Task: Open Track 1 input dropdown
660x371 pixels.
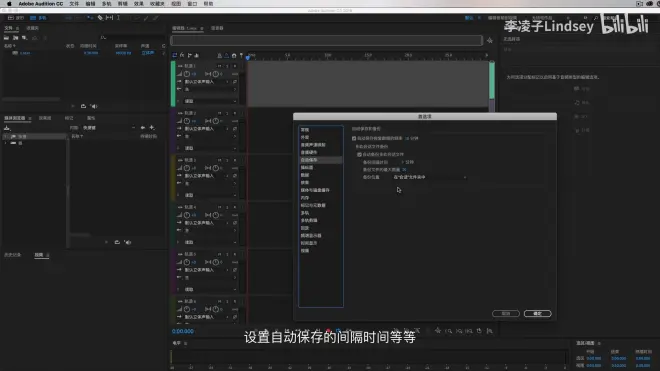Action: pos(207,82)
